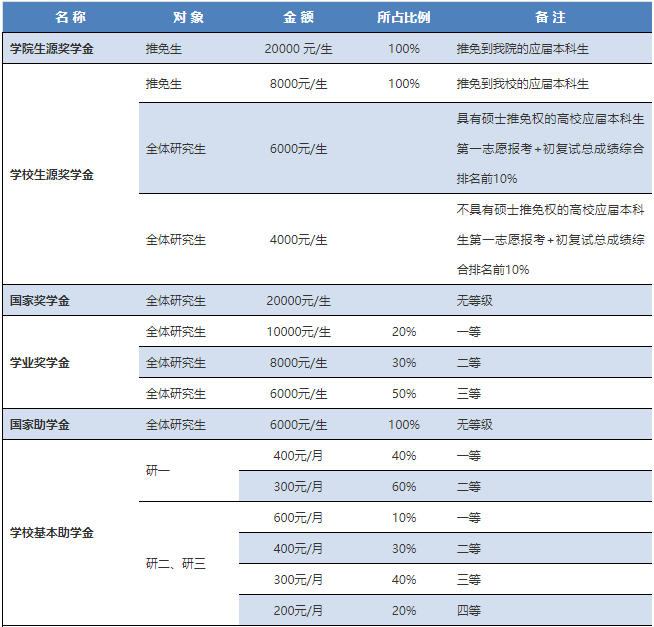Click 无等级 in the 国家奖学金 row
Image resolution: width=654 pixels, height=627 pixels.
[474, 300]
